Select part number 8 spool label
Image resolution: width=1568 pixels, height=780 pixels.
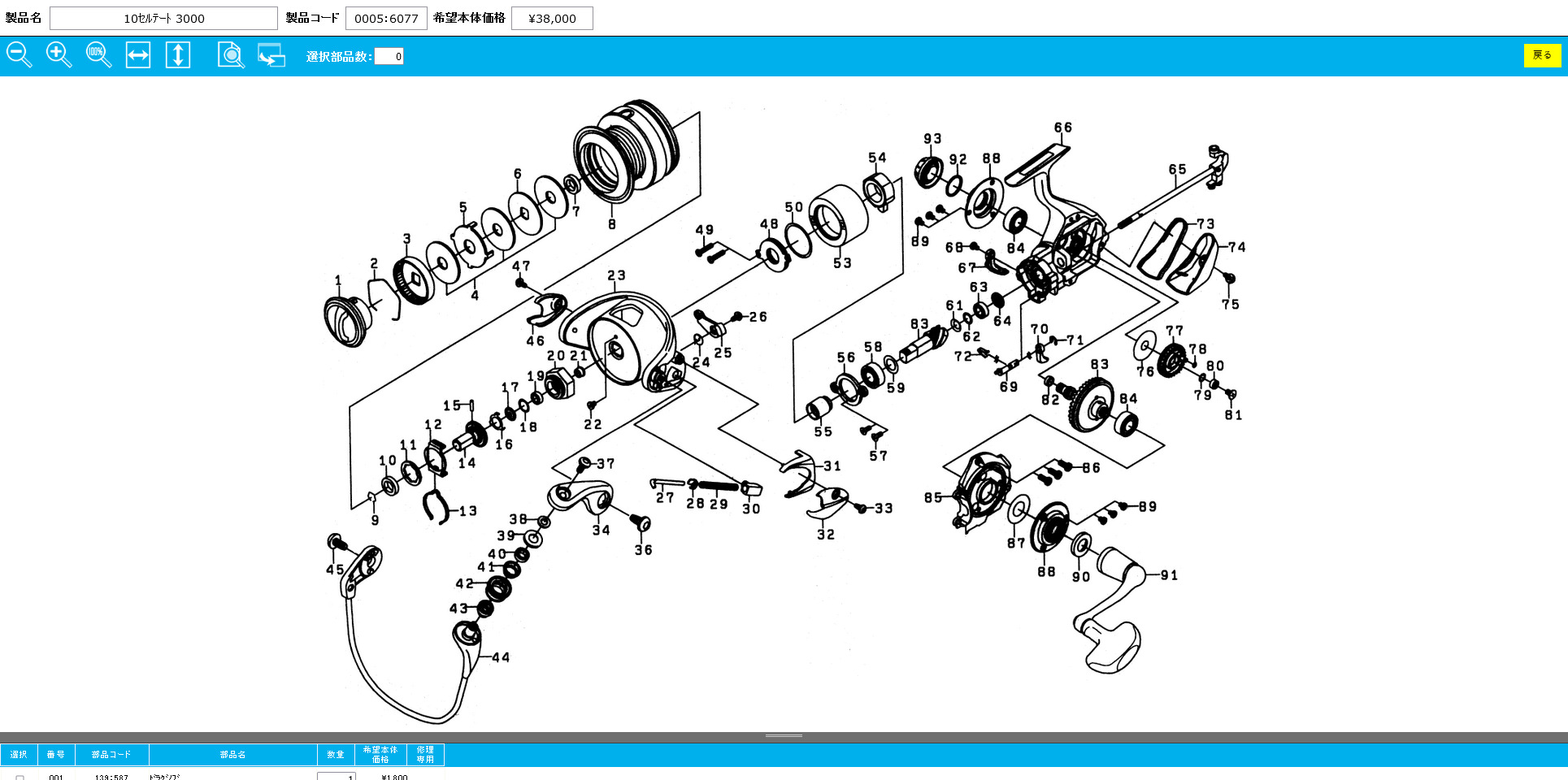coord(612,224)
